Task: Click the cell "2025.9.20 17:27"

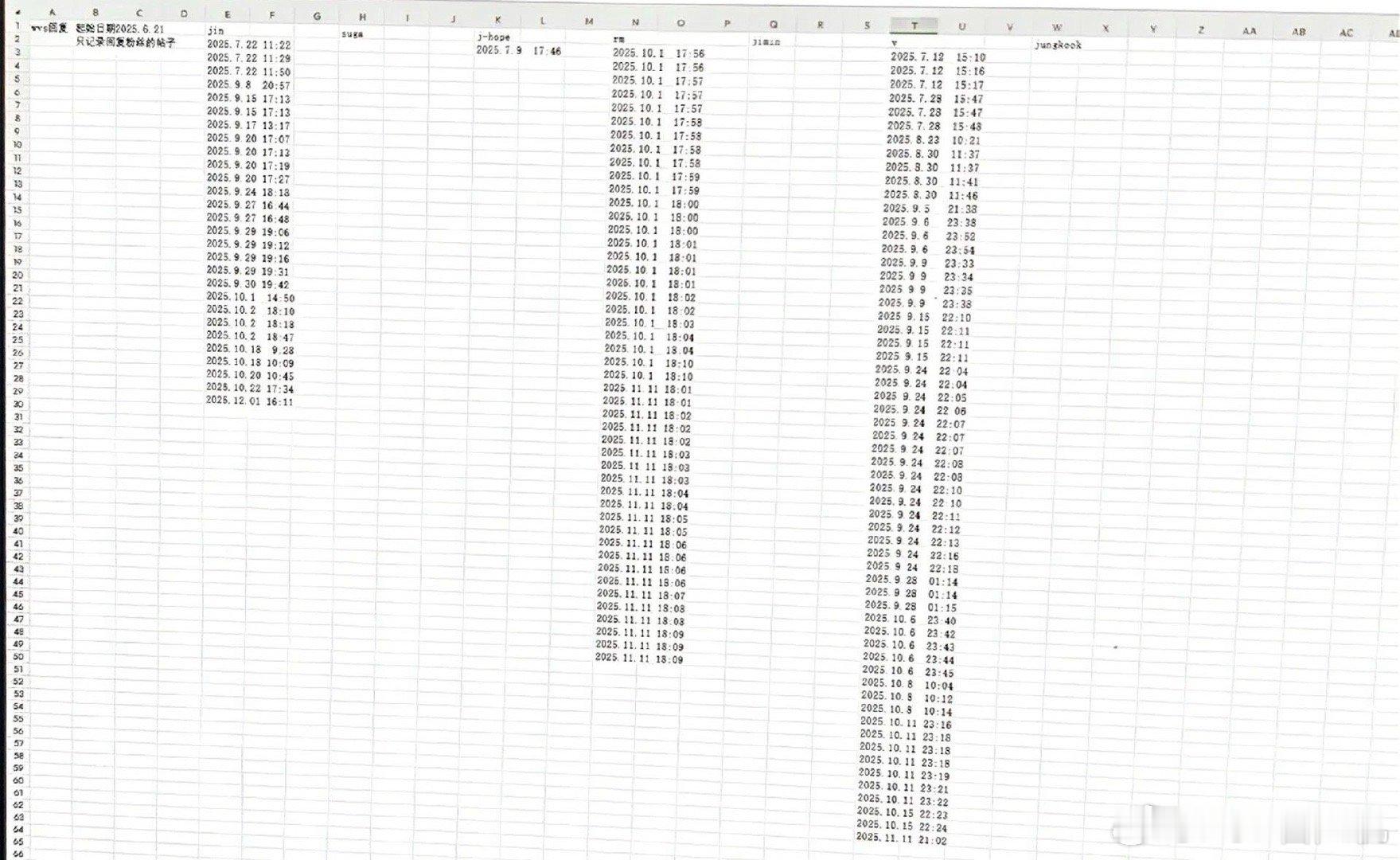Action: (x=248, y=178)
